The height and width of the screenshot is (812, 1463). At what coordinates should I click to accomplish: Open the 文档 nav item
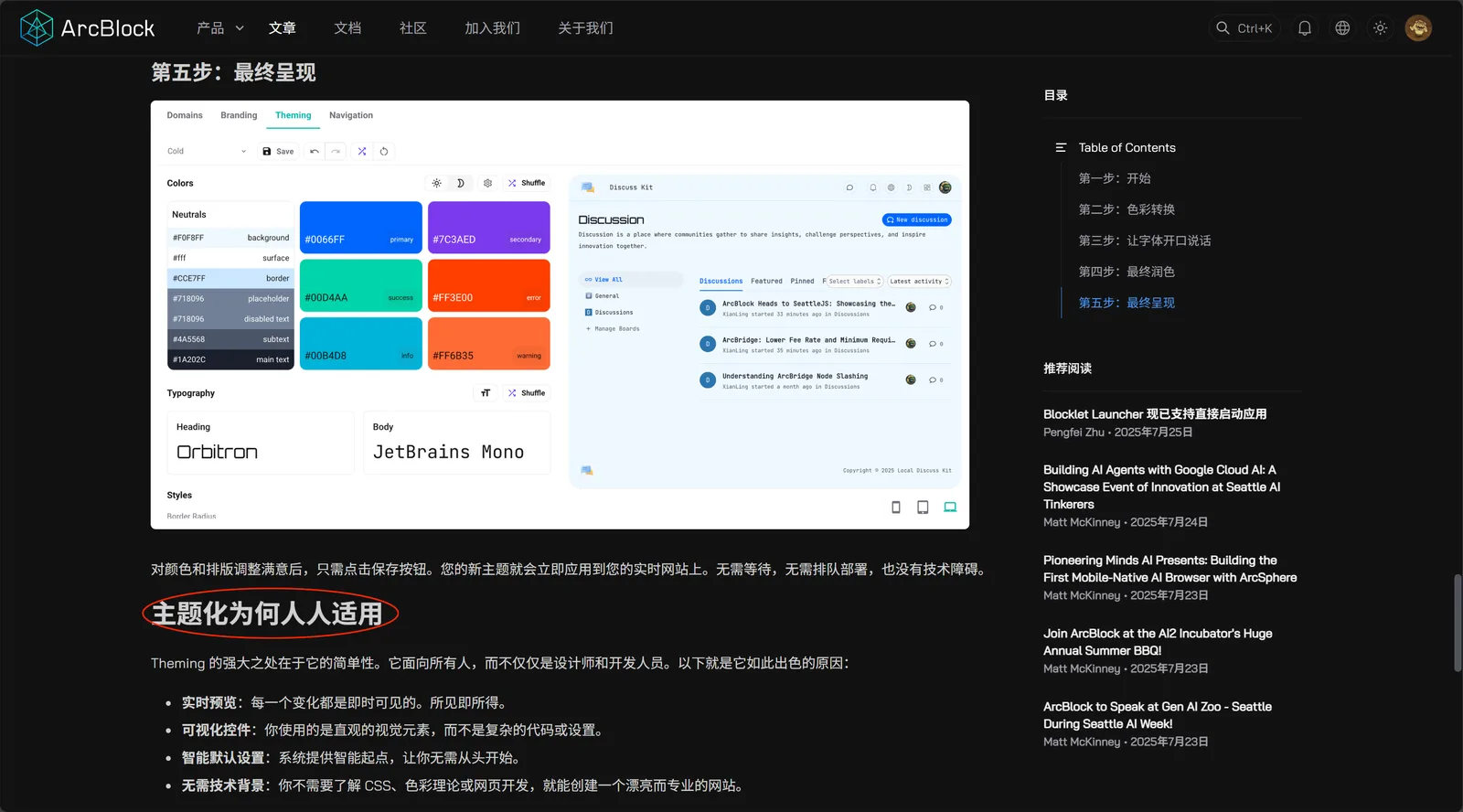click(x=347, y=28)
